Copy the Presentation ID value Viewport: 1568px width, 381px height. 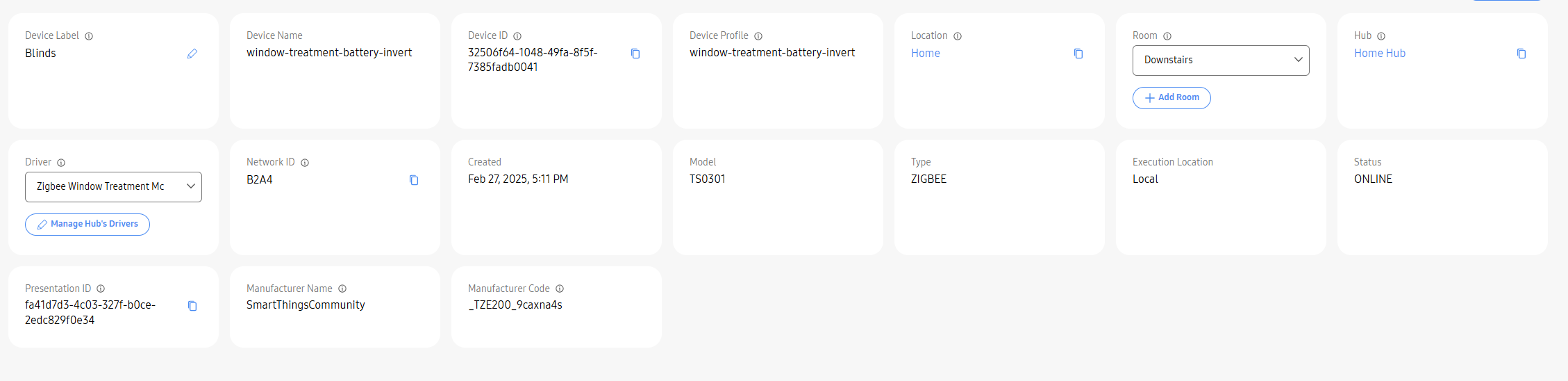pos(192,306)
